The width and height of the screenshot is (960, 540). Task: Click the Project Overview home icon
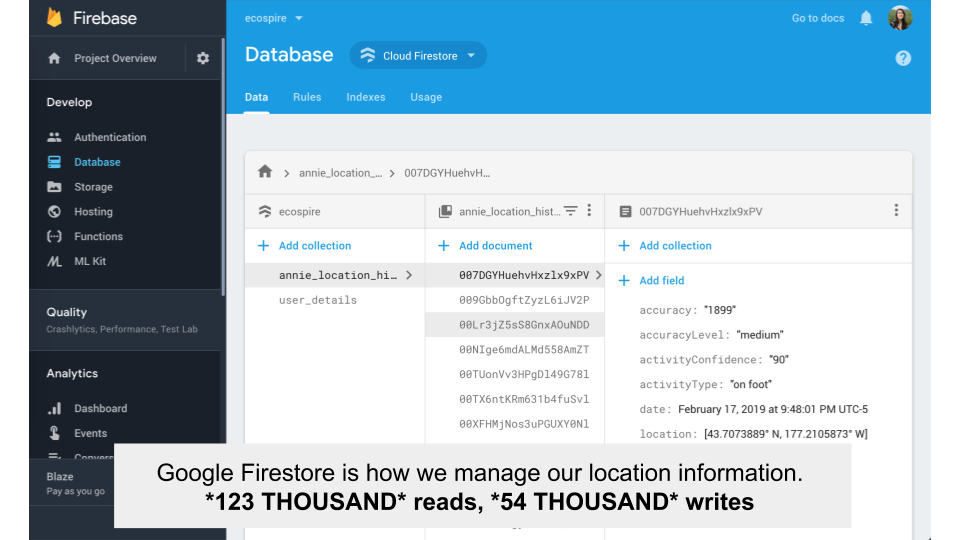point(54,58)
